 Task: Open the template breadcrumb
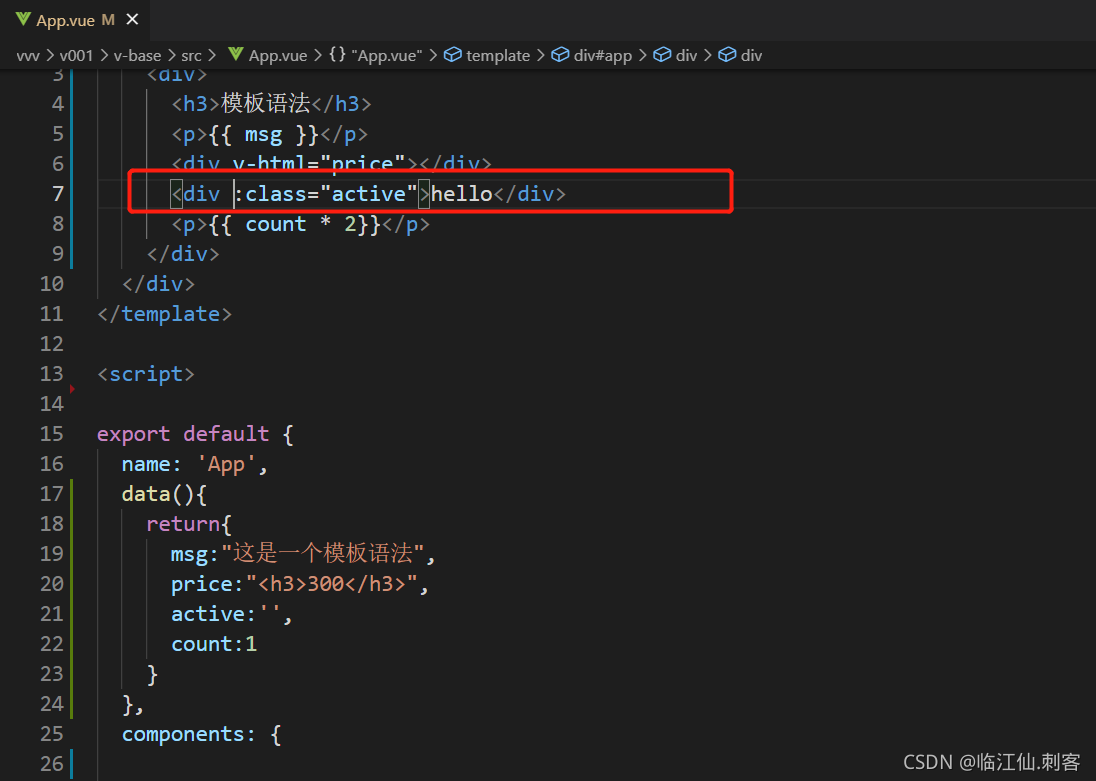498,55
